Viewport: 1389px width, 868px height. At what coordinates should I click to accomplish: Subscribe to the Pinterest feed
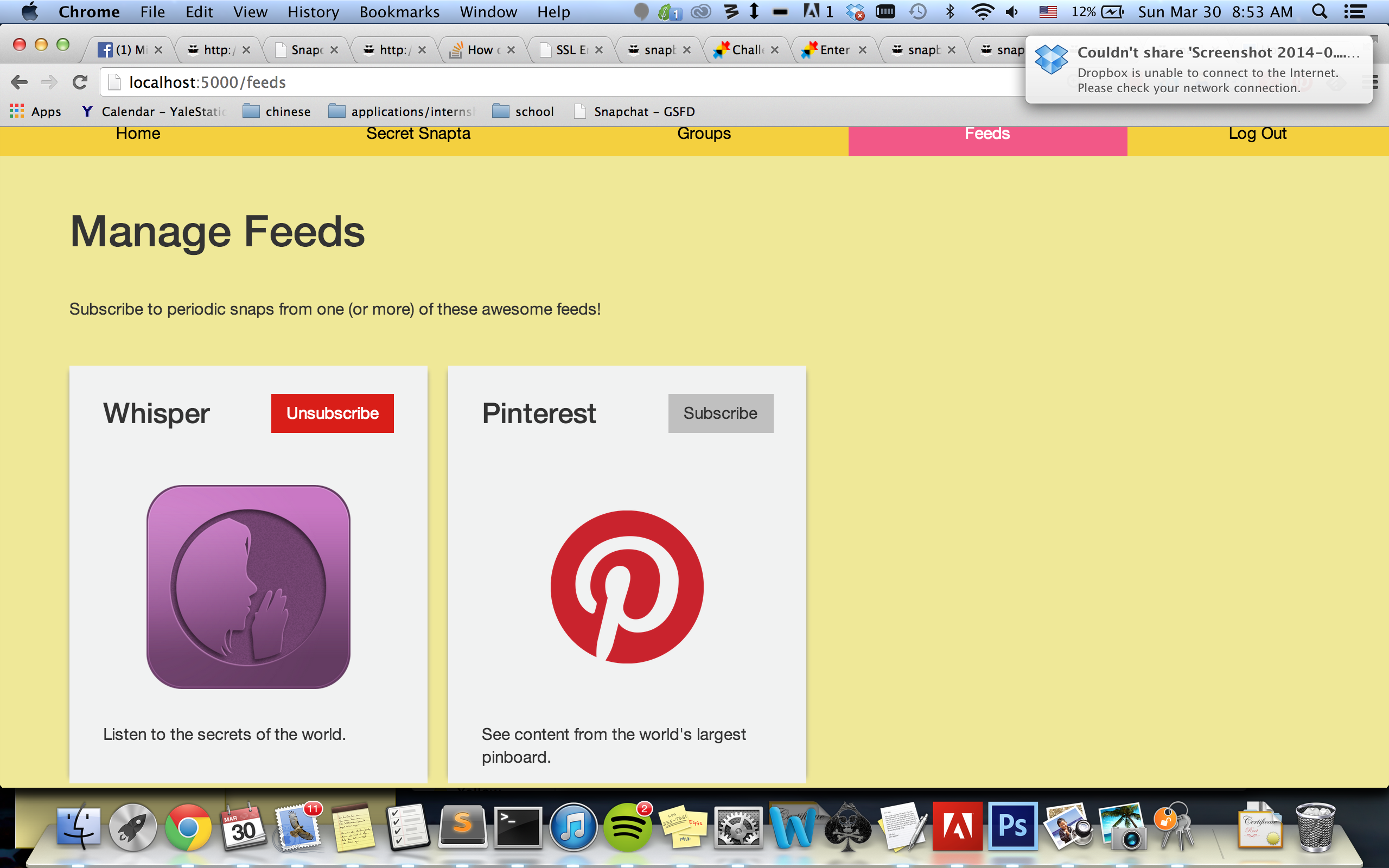(721, 413)
